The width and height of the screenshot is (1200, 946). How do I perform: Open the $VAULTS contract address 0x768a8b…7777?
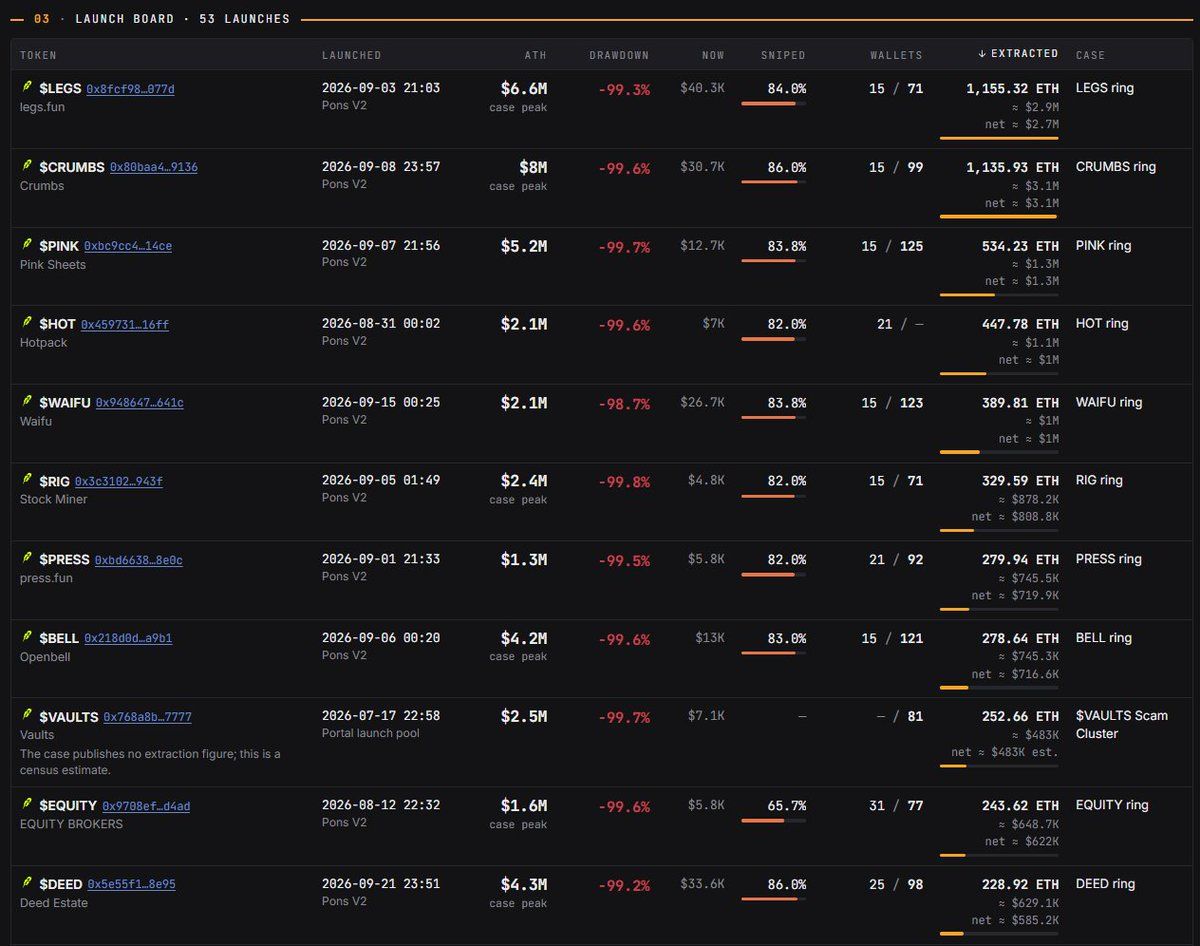[x=148, y=717]
